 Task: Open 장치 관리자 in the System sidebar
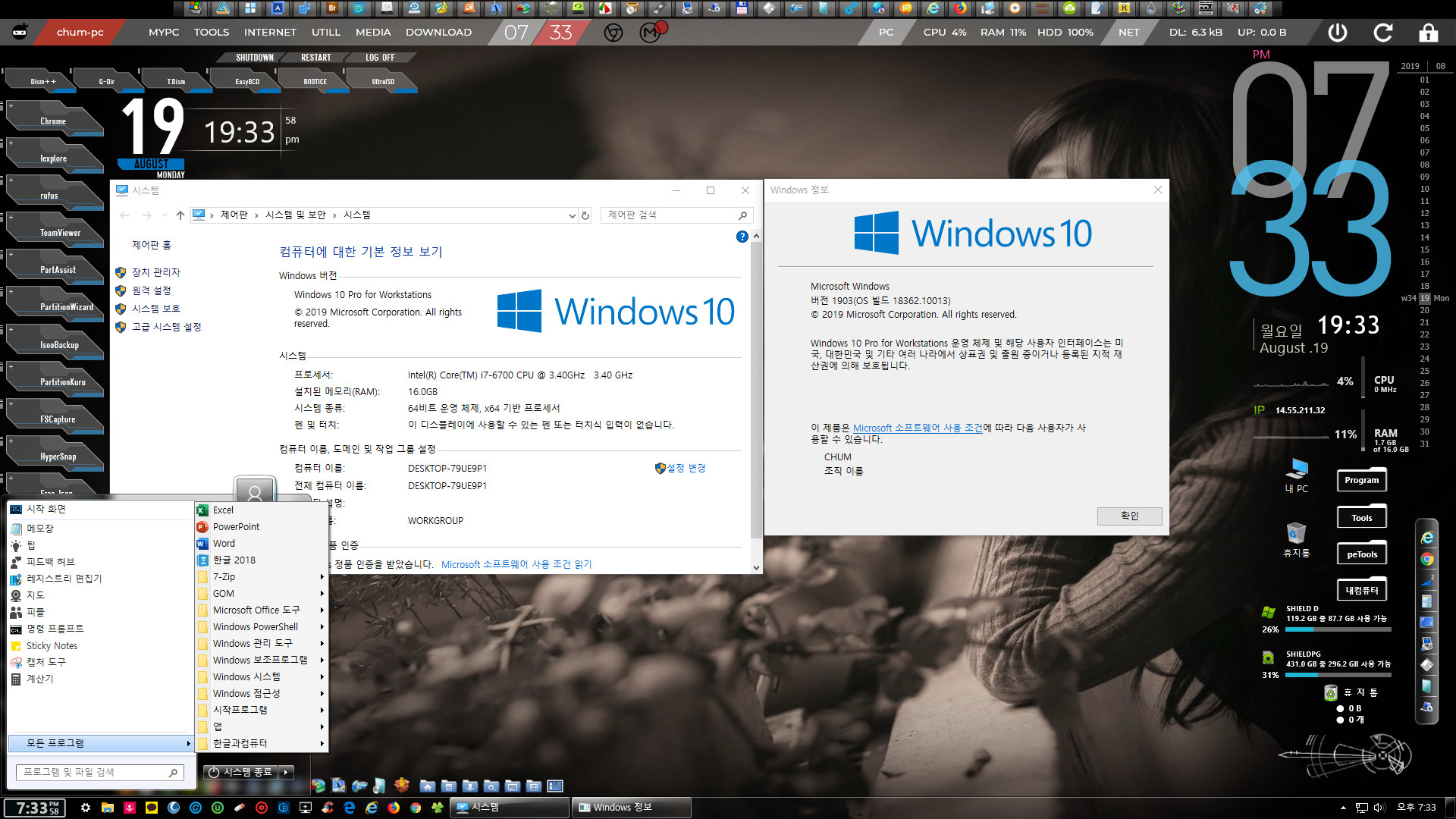[x=155, y=272]
